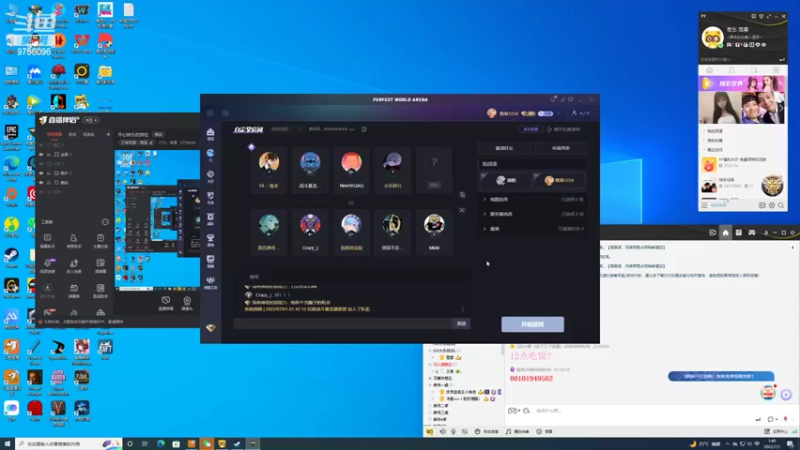Click the home icon in YY channel title bar
This screenshot has height=450, width=800.
click(x=726, y=233)
